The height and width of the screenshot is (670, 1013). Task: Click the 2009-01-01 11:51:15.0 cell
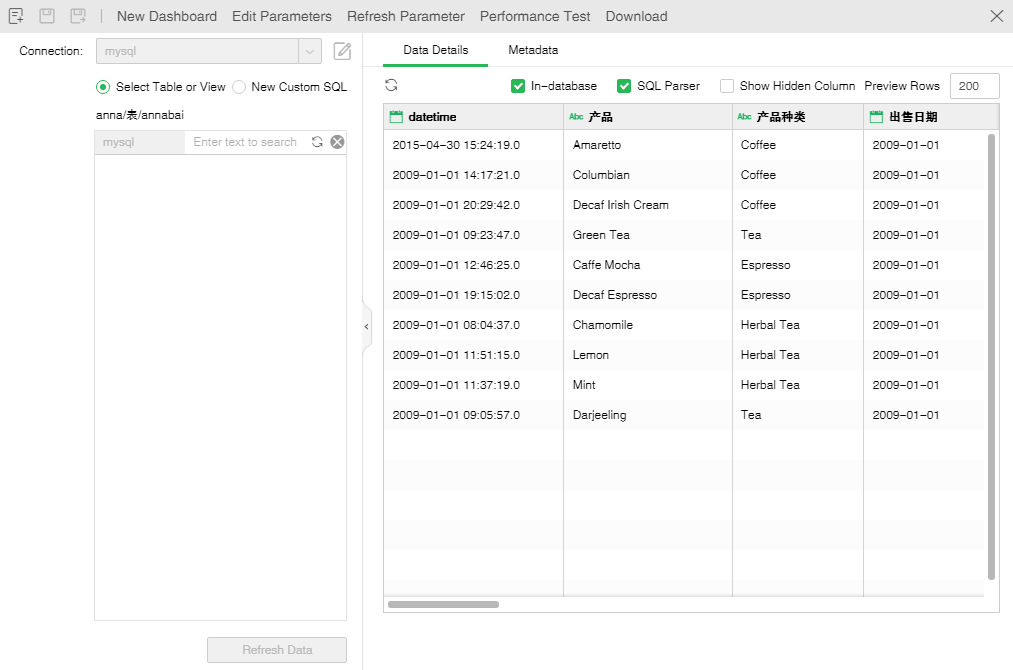coord(474,355)
